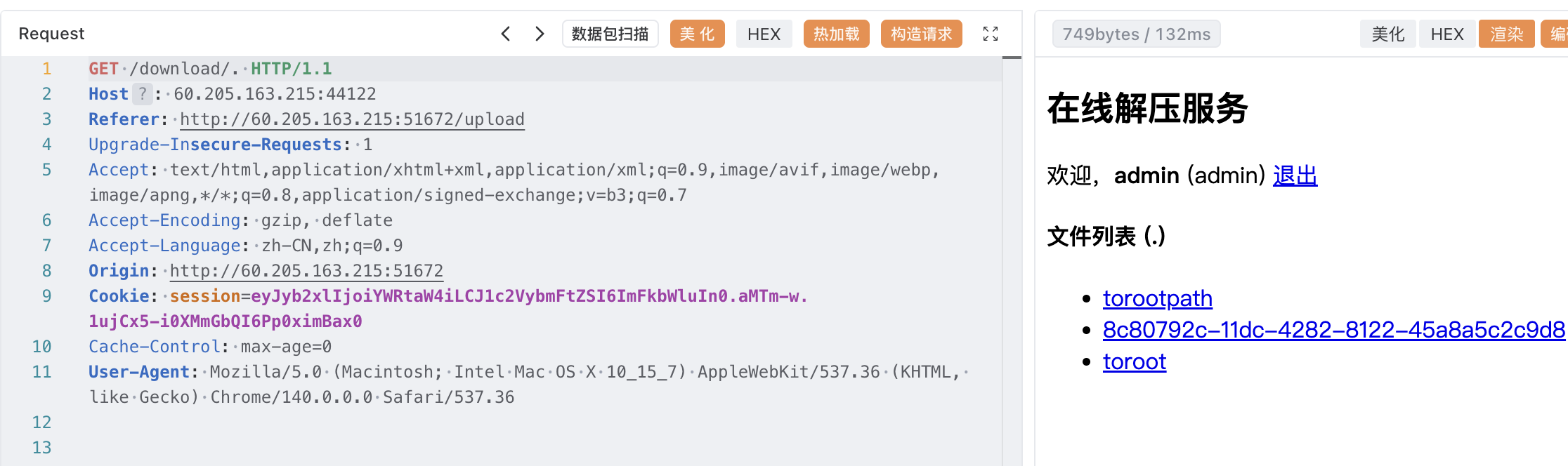Toggle HEX view in Request panel

pyautogui.click(x=764, y=34)
